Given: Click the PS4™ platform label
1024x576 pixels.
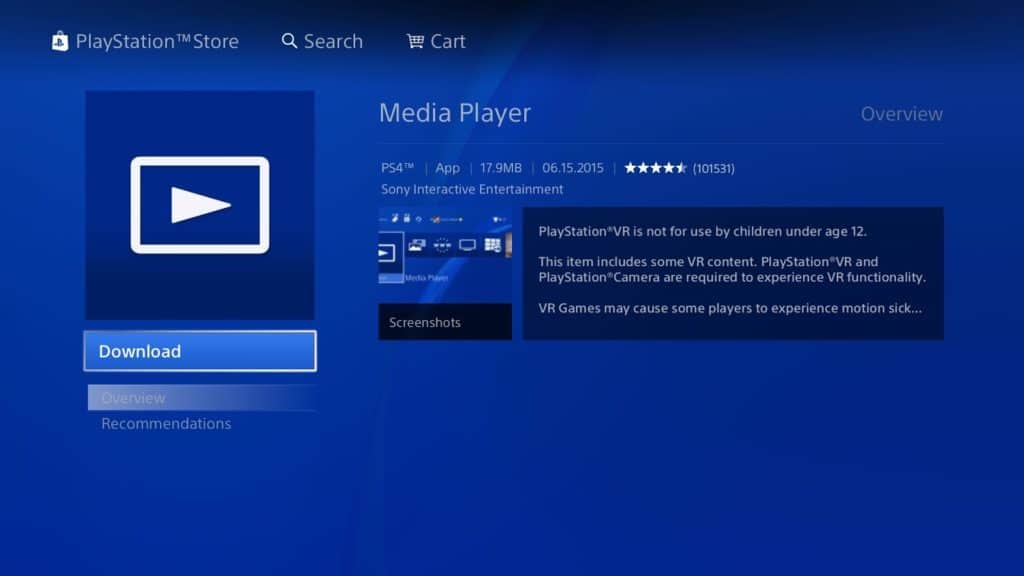Looking at the screenshot, I should [x=397, y=168].
